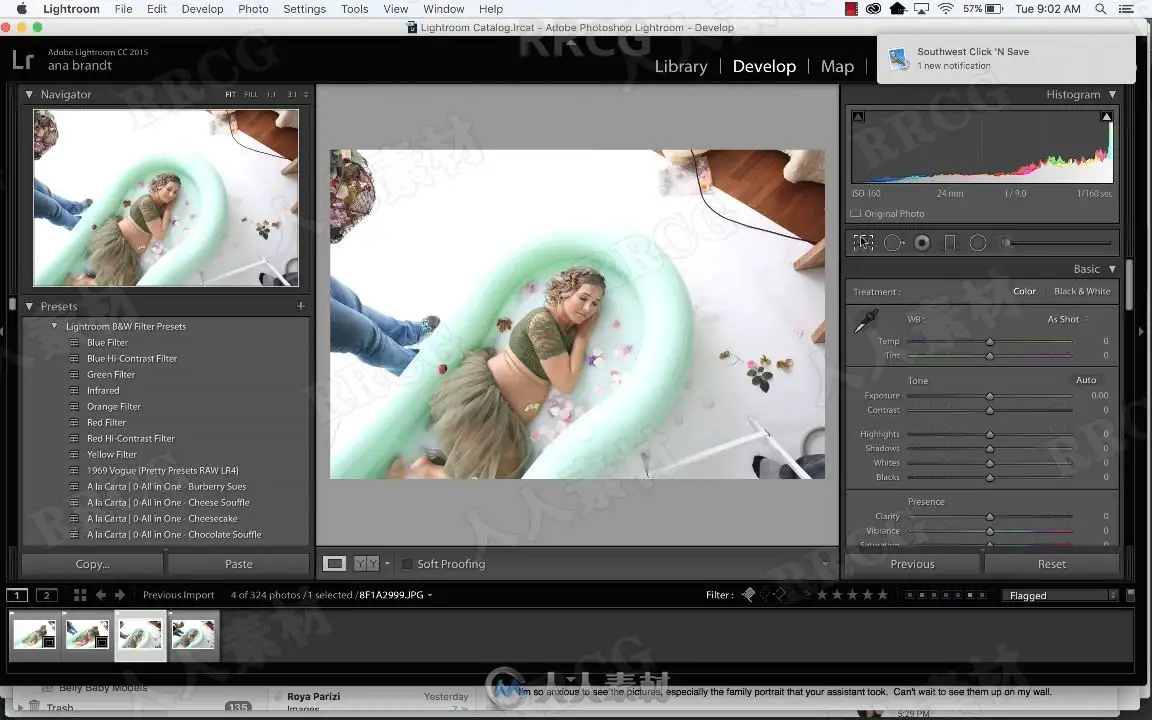Screen dimensions: 1152x720
Task: Toggle the flagged filter flag icon
Action: click(x=749, y=594)
